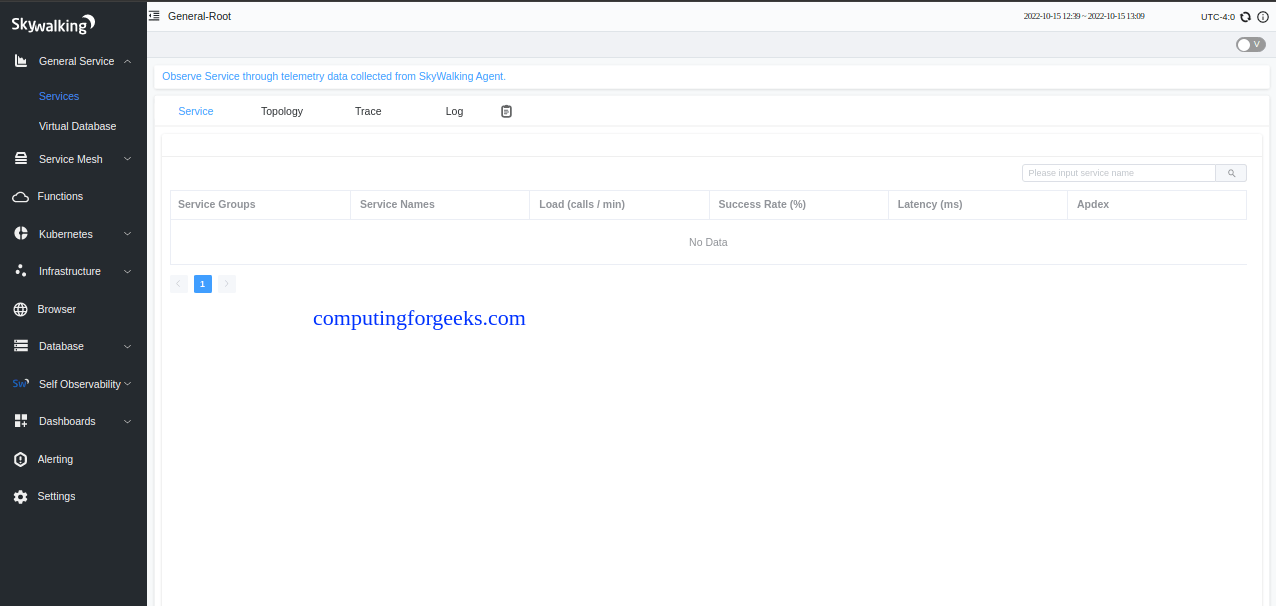Click the UTC-4:0 timezone label

tap(1218, 17)
